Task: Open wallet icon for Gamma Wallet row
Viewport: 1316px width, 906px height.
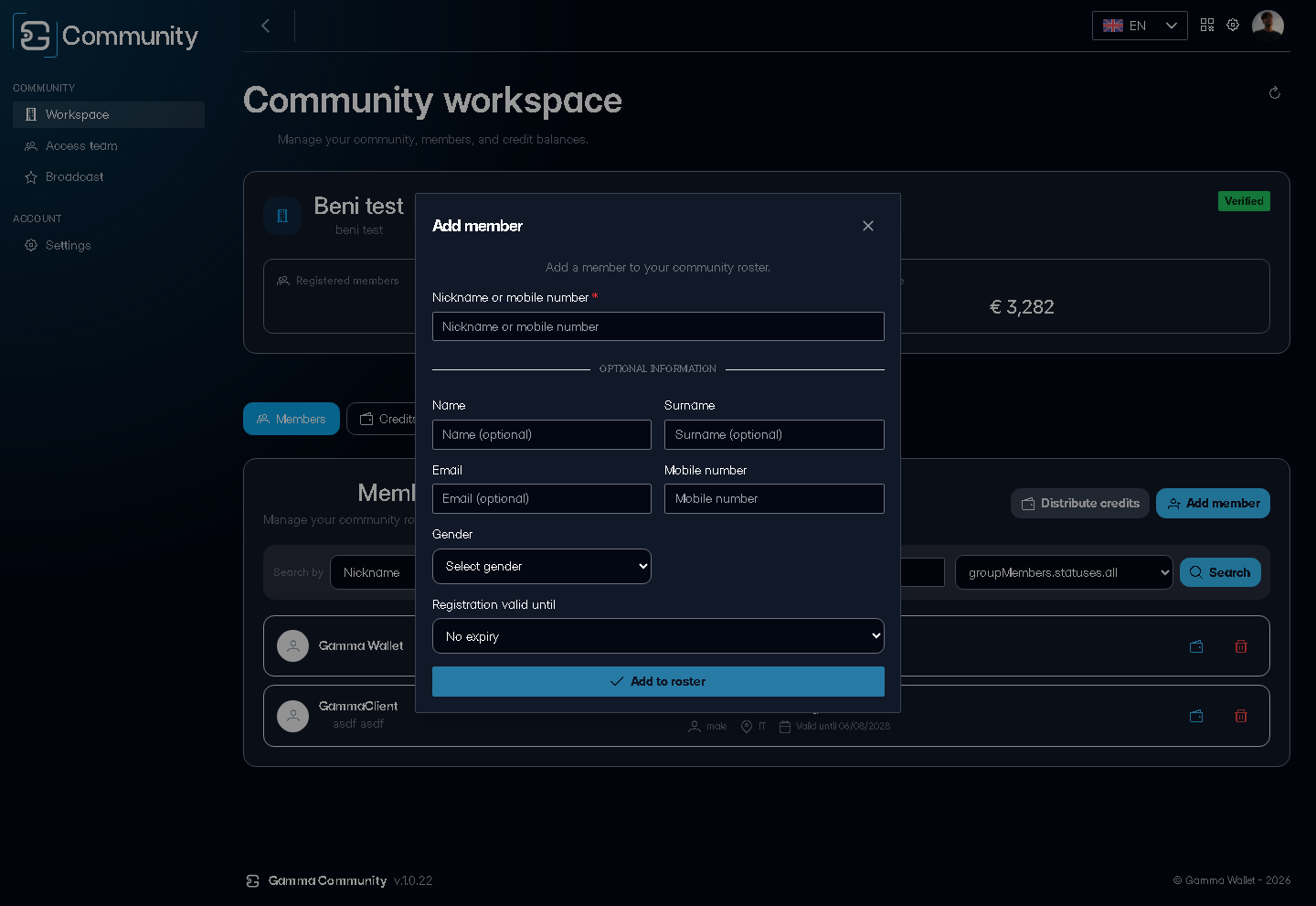Action: pyautogui.click(x=1196, y=646)
